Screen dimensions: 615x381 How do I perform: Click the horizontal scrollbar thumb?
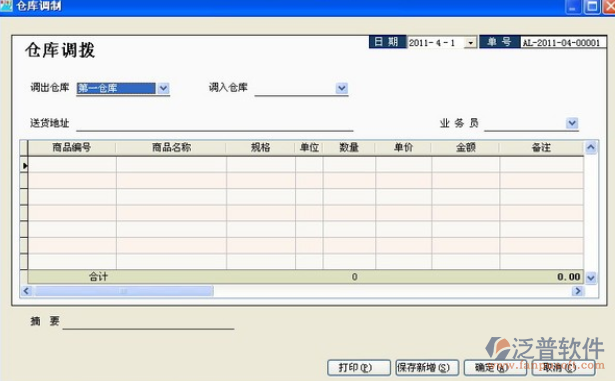tap(124, 291)
